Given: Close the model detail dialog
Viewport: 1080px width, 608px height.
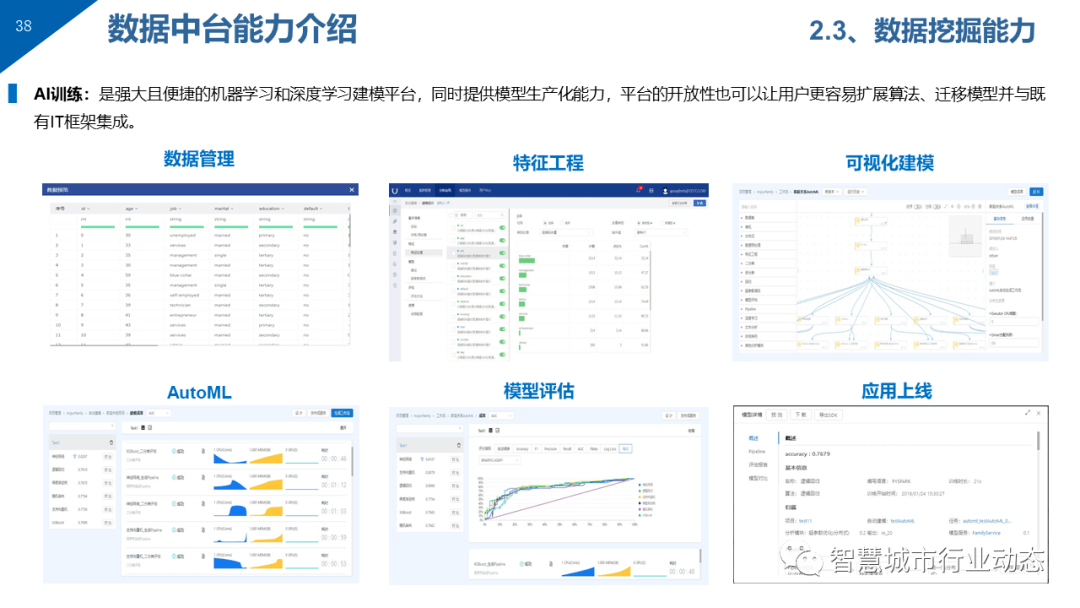Looking at the screenshot, I should point(1039,413).
